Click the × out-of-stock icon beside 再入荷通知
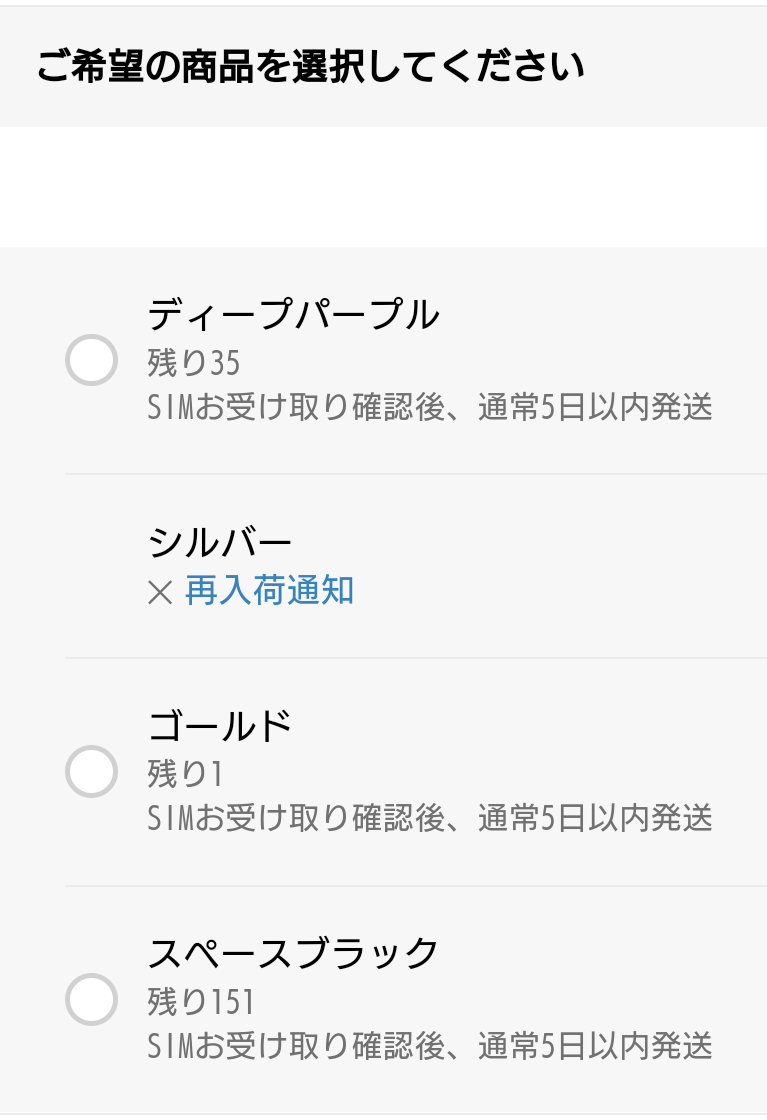 click(x=160, y=593)
